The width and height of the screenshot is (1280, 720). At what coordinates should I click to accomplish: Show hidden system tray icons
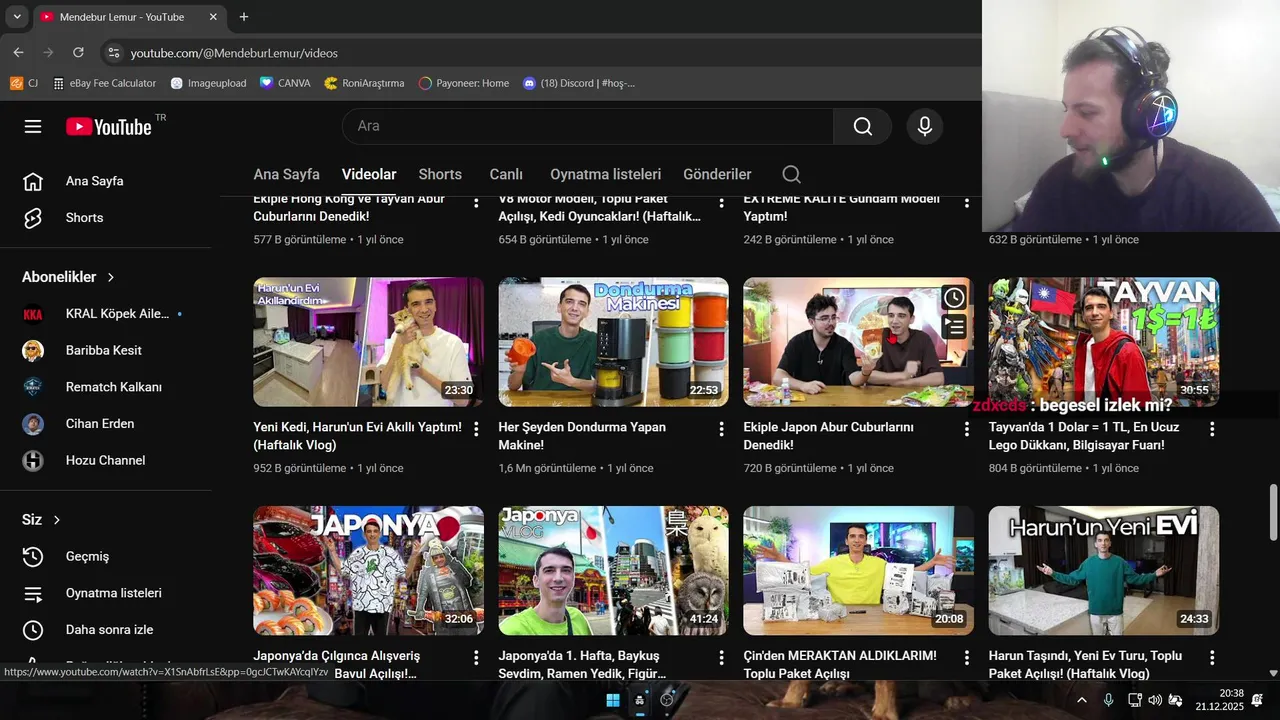(1081, 700)
